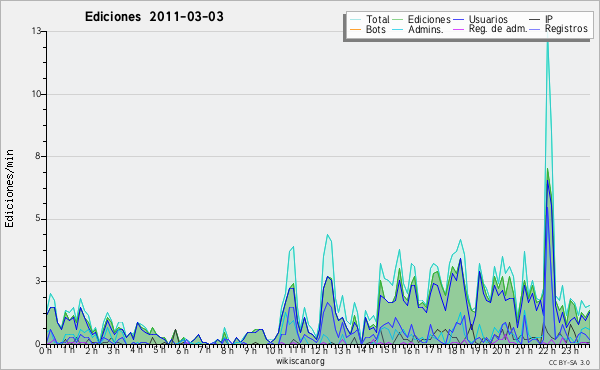Click the 'Ediciones/min' y-axis label

point(9,188)
